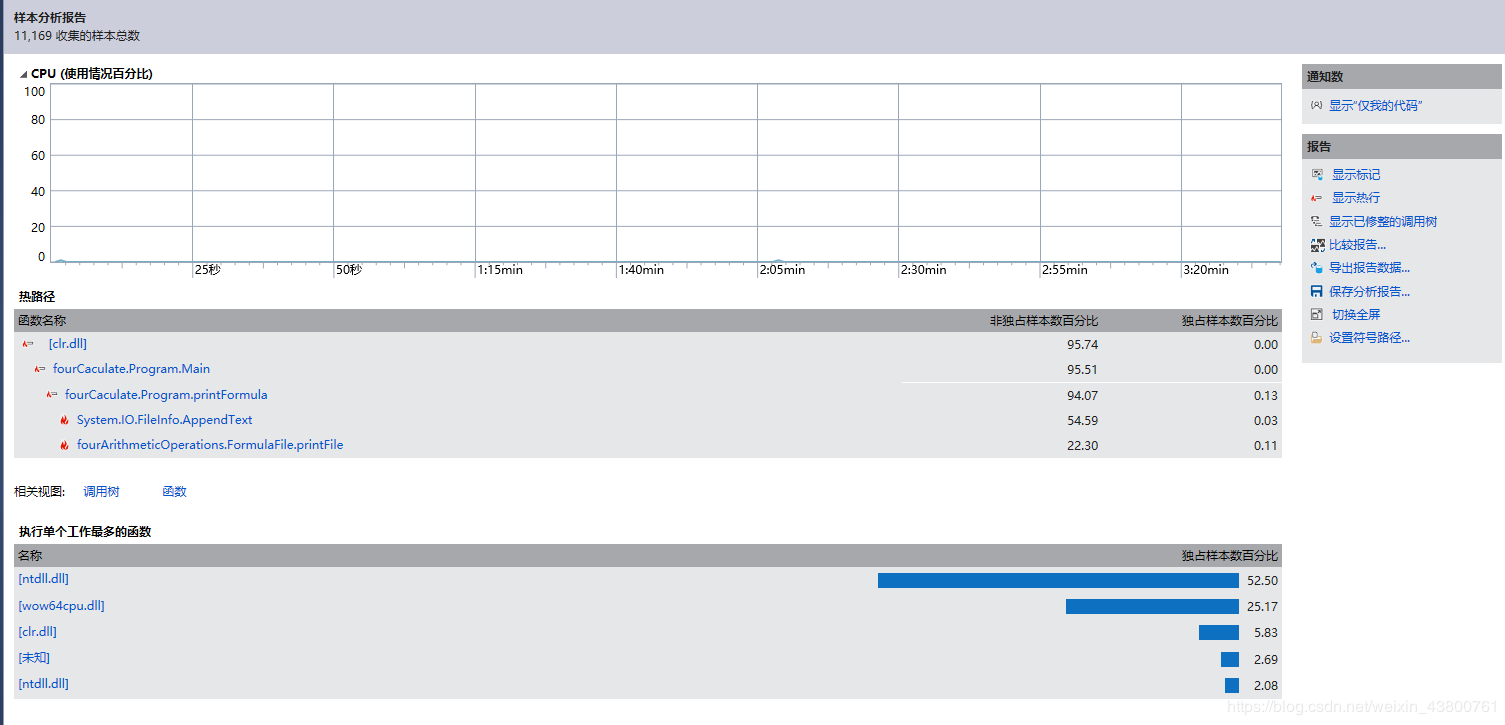Open the 调用树 related view

pos(101,492)
